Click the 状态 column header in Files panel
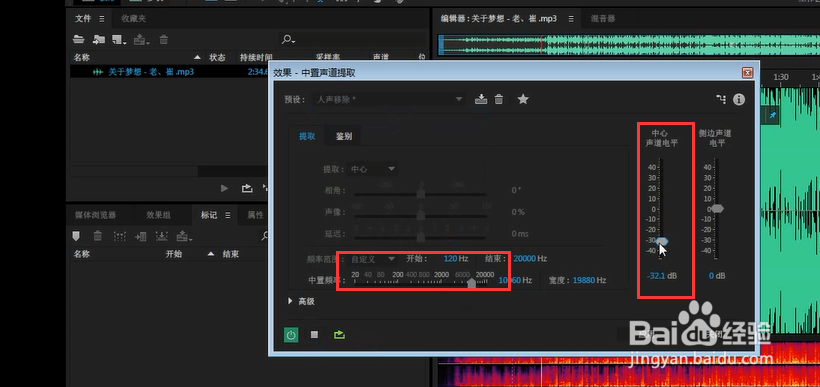 (217, 57)
